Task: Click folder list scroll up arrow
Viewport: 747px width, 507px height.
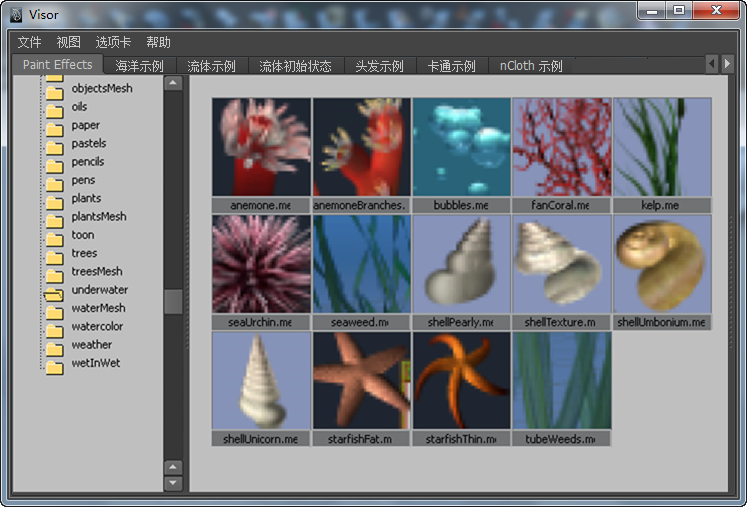Action: (173, 83)
